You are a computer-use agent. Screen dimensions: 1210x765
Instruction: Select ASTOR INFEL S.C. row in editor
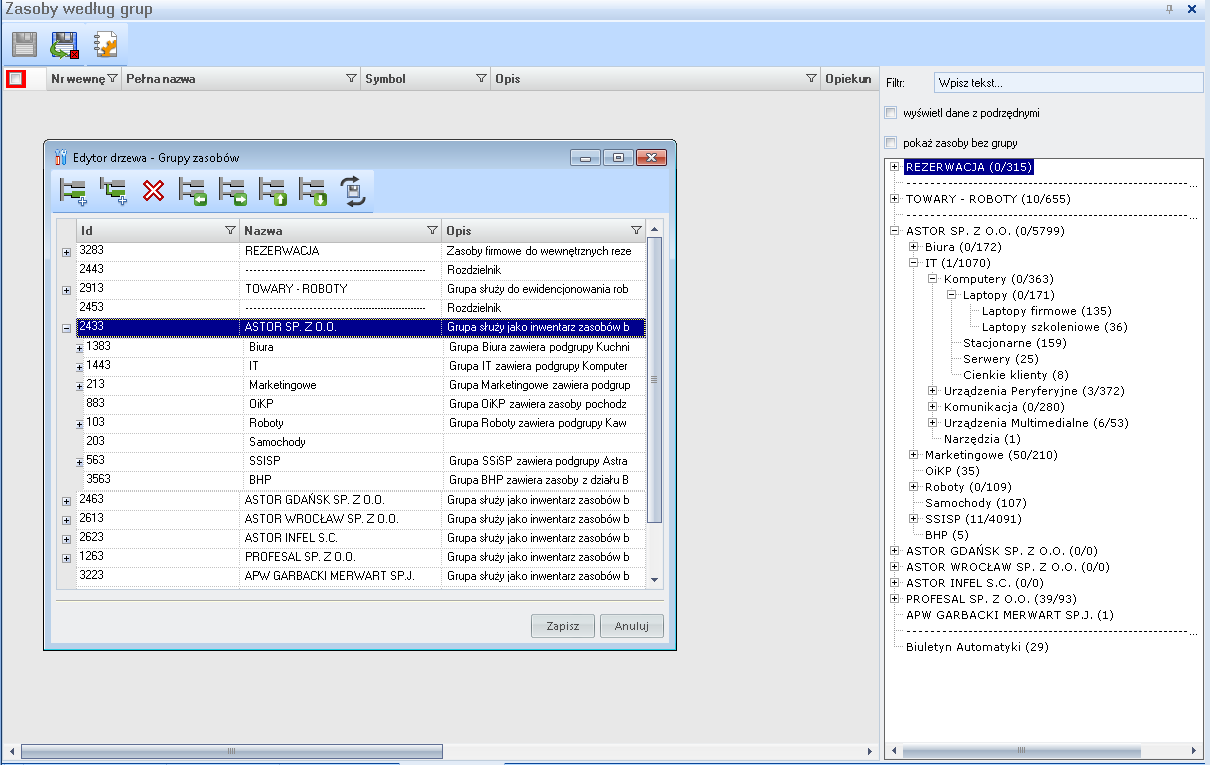point(361,537)
